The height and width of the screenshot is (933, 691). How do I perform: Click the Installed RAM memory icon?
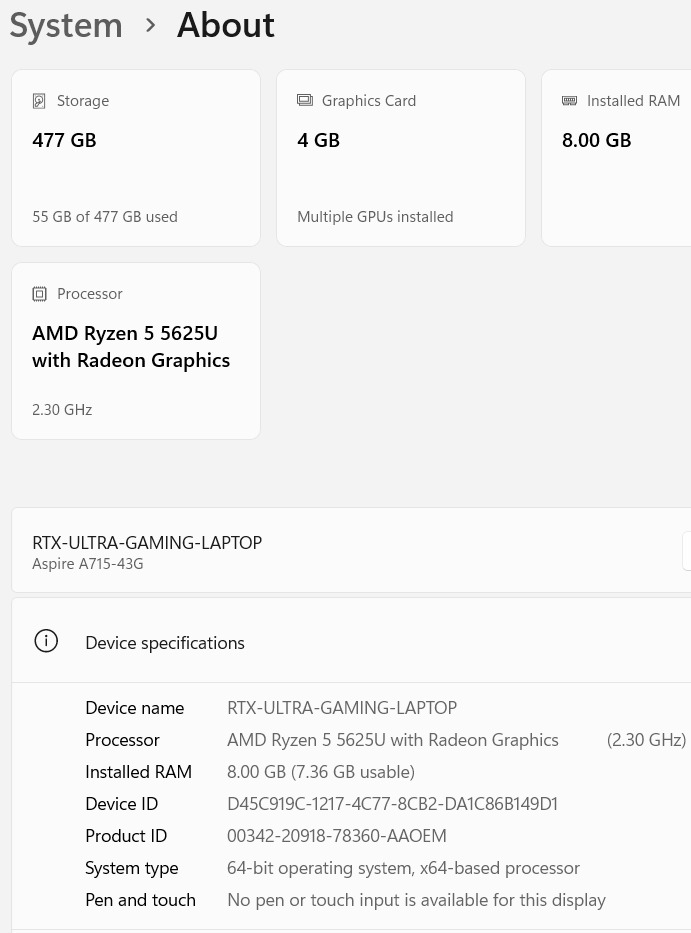(570, 101)
